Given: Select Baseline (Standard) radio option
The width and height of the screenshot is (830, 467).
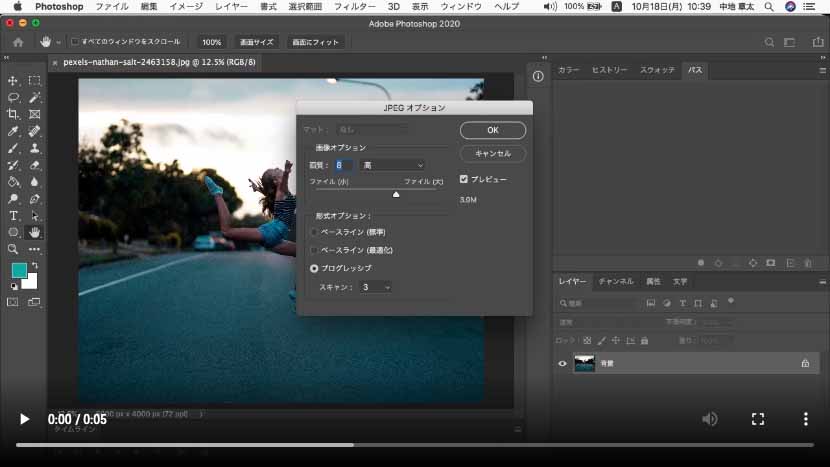Looking at the screenshot, I should click(x=314, y=232).
